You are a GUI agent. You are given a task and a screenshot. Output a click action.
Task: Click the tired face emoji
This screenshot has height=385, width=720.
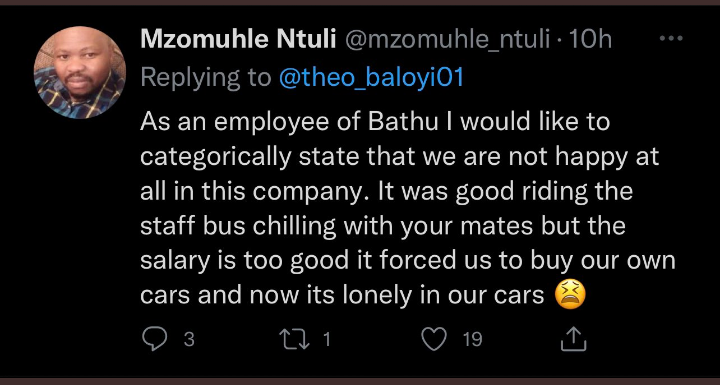pyautogui.click(x=570, y=295)
